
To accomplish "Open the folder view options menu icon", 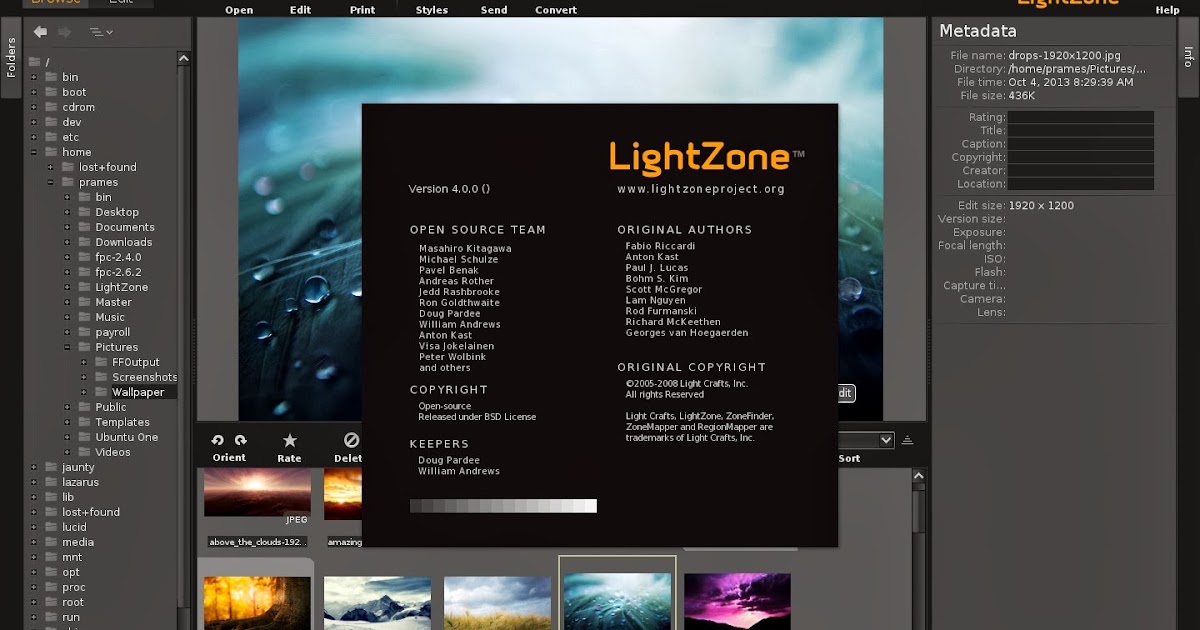I will tap(101, 32).
